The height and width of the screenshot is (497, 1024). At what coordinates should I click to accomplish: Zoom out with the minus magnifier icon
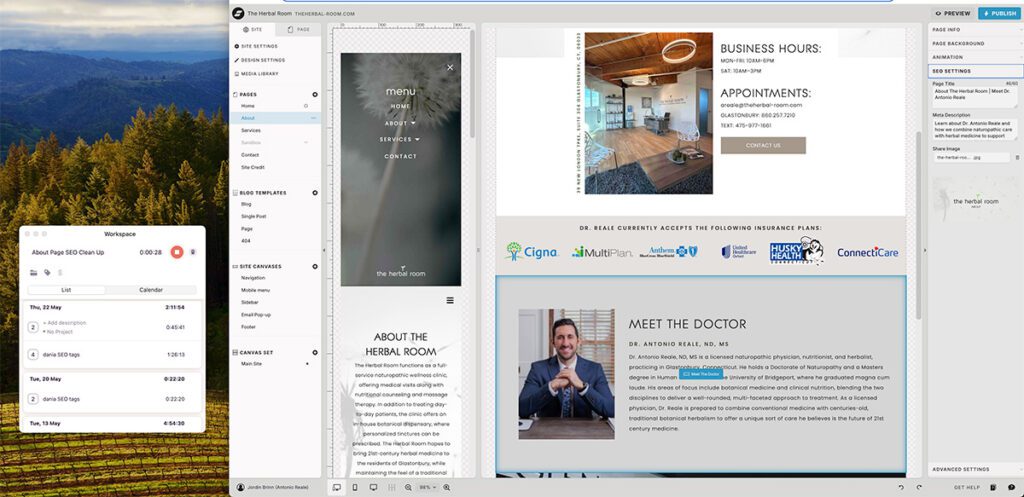tap(408, 487)
